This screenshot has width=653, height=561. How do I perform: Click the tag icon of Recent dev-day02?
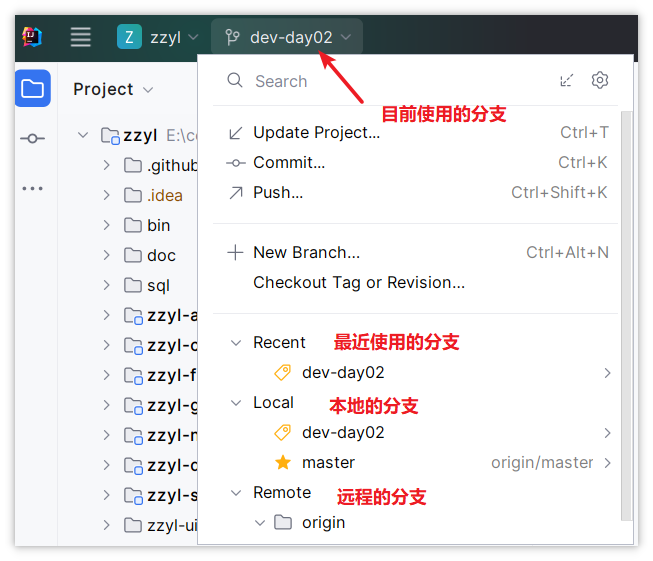coord(283,372)
